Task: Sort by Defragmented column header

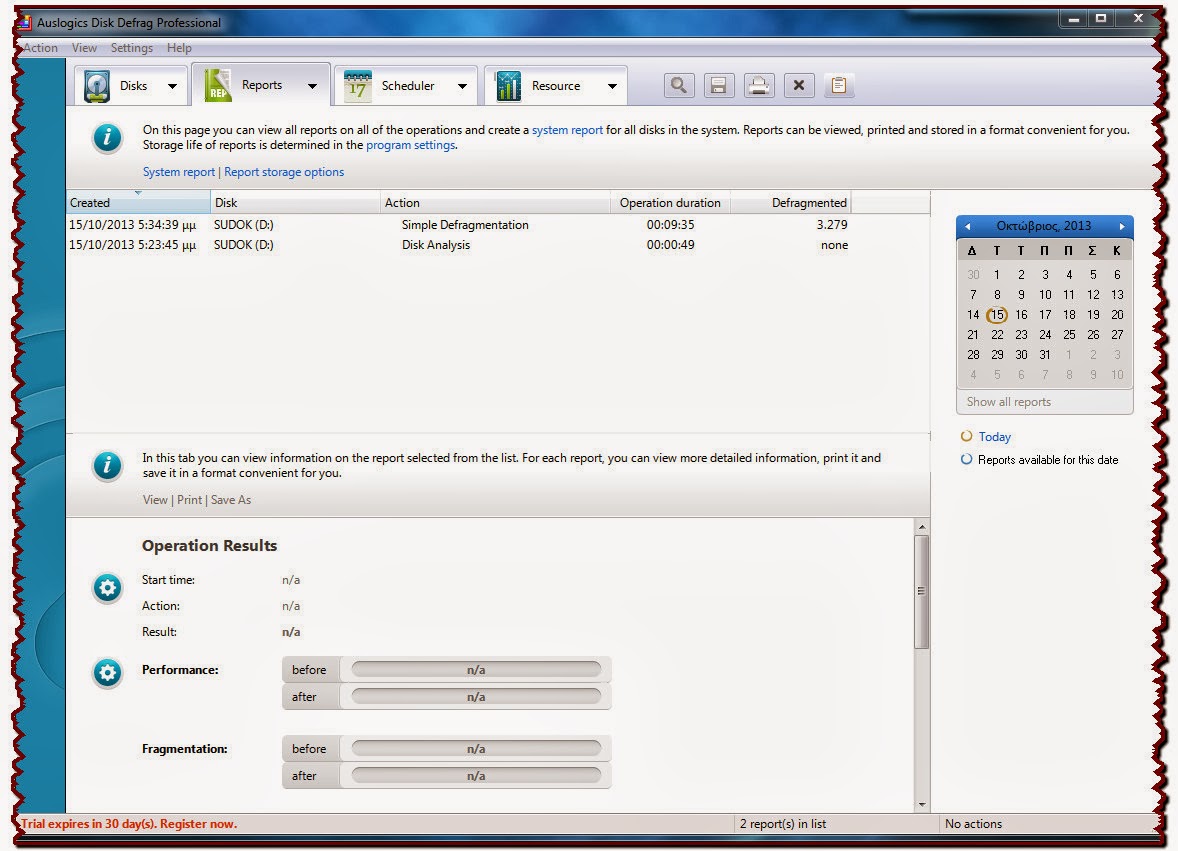Action: click(x=790, y=203)
